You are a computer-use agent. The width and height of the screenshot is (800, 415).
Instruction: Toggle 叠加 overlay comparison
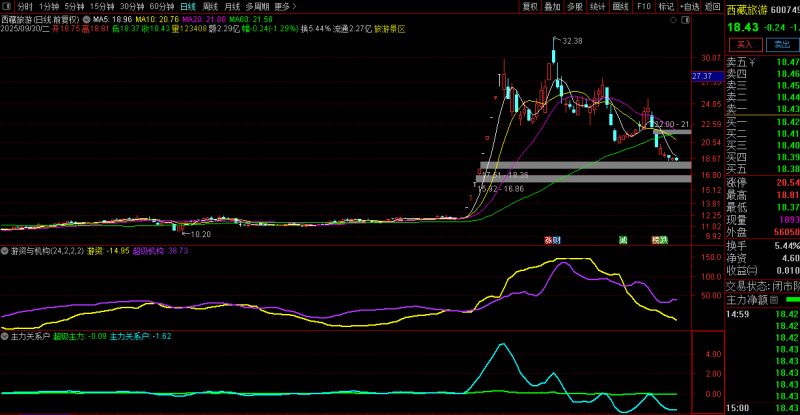tap(552, 6)
